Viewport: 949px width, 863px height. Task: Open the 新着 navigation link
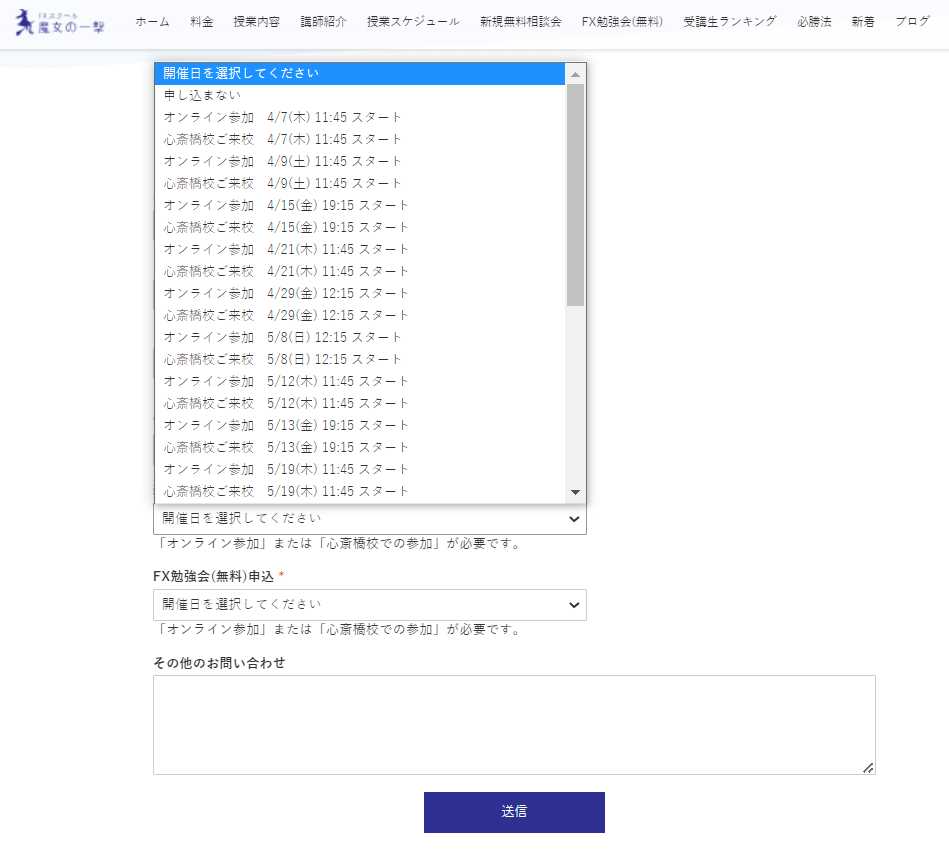pyautogui.click(x=863, y=22)
